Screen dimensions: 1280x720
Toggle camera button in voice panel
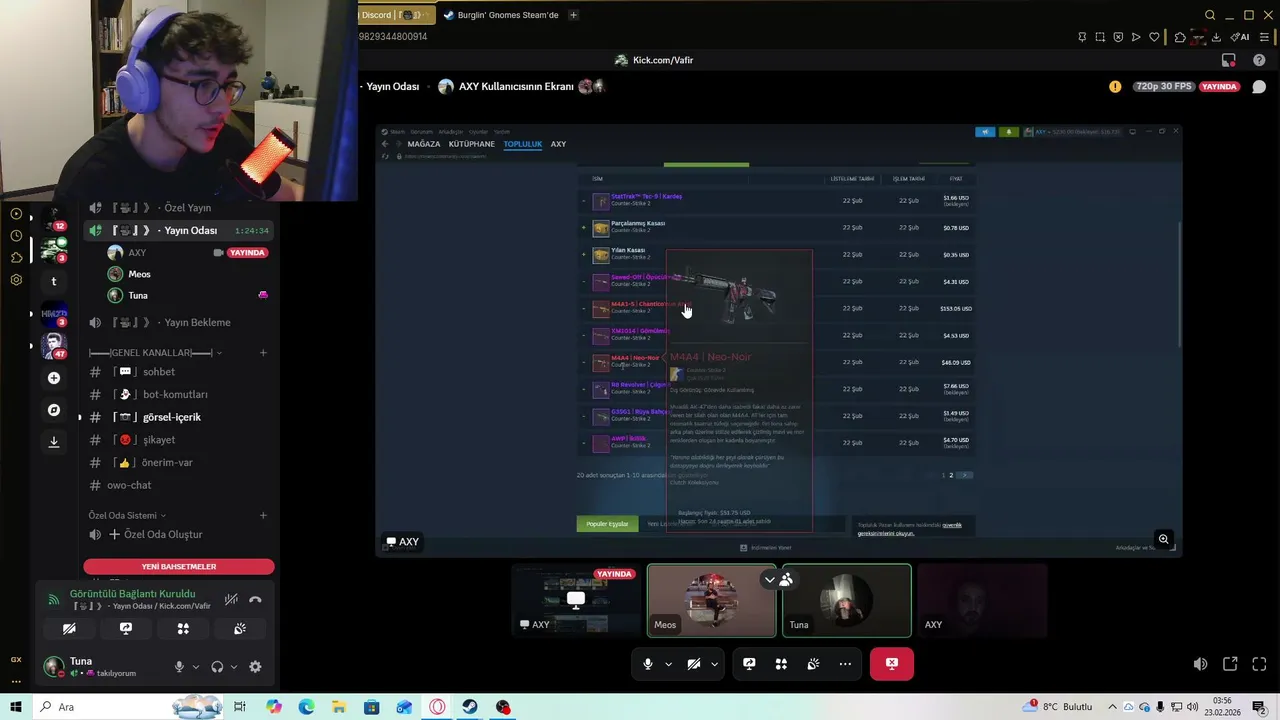(x=69, y=629)
